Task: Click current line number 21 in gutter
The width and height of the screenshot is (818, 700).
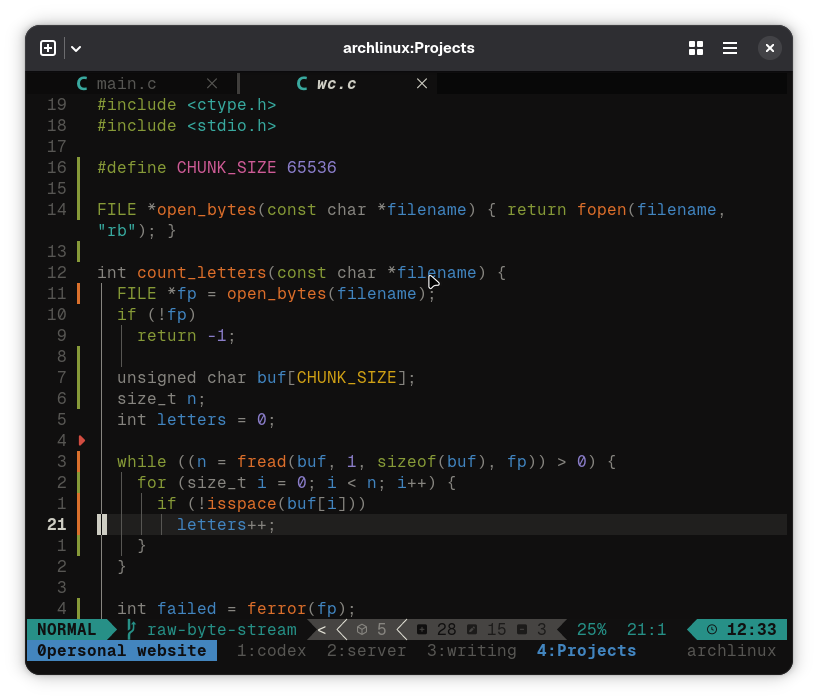Action: [x=57, y=525]
